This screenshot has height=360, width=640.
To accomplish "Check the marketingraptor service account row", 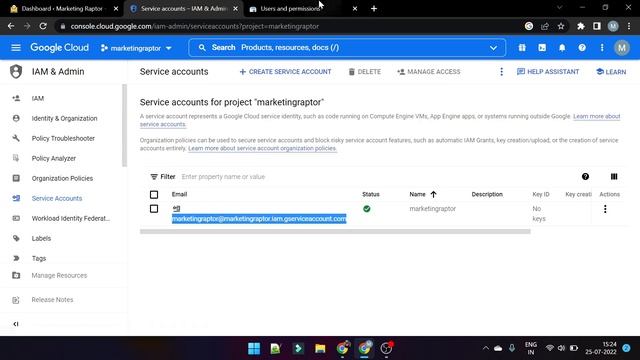I will click(x=154, y=209).
